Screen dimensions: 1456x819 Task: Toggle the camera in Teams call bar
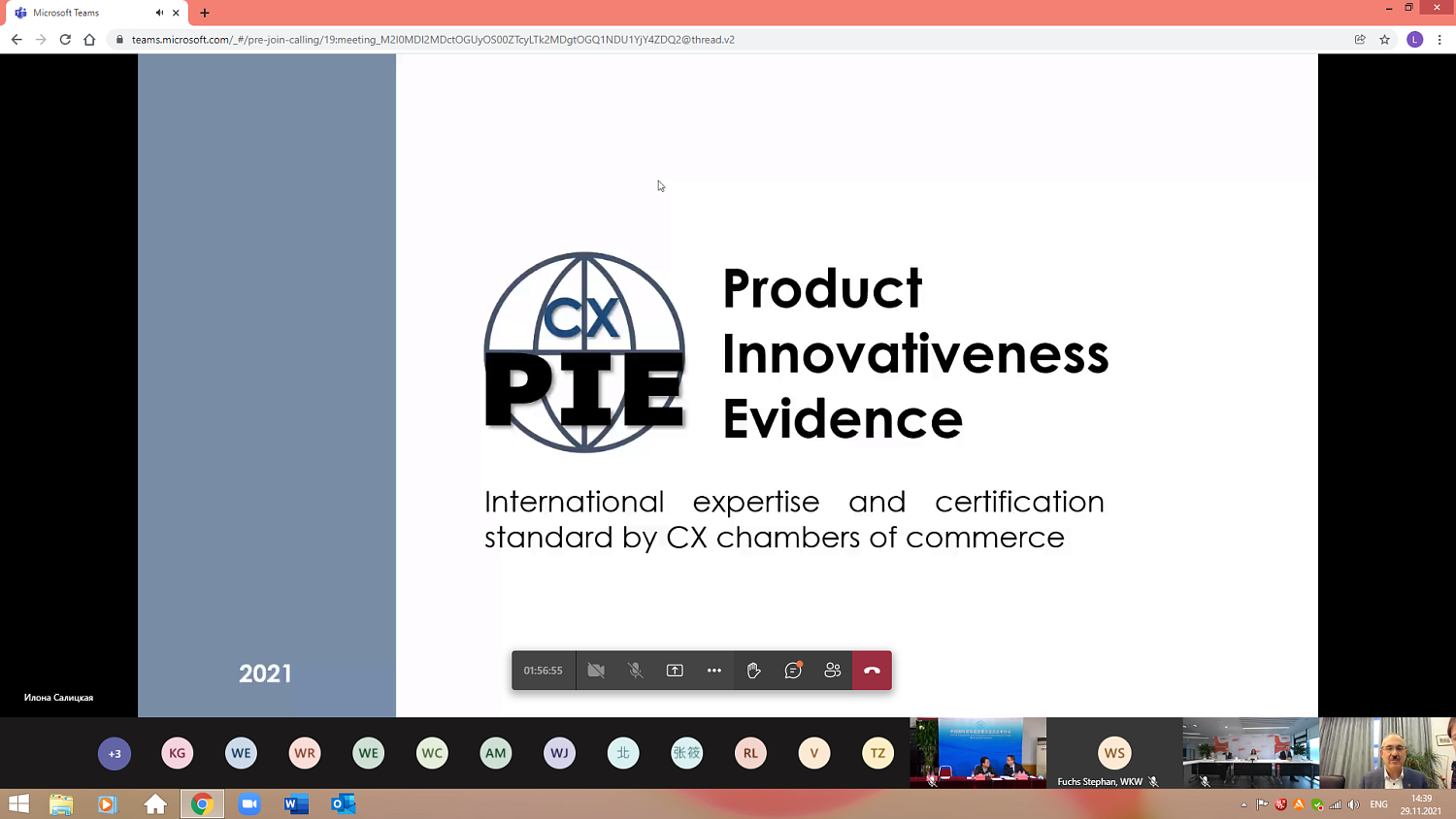(x=596, y=671)
